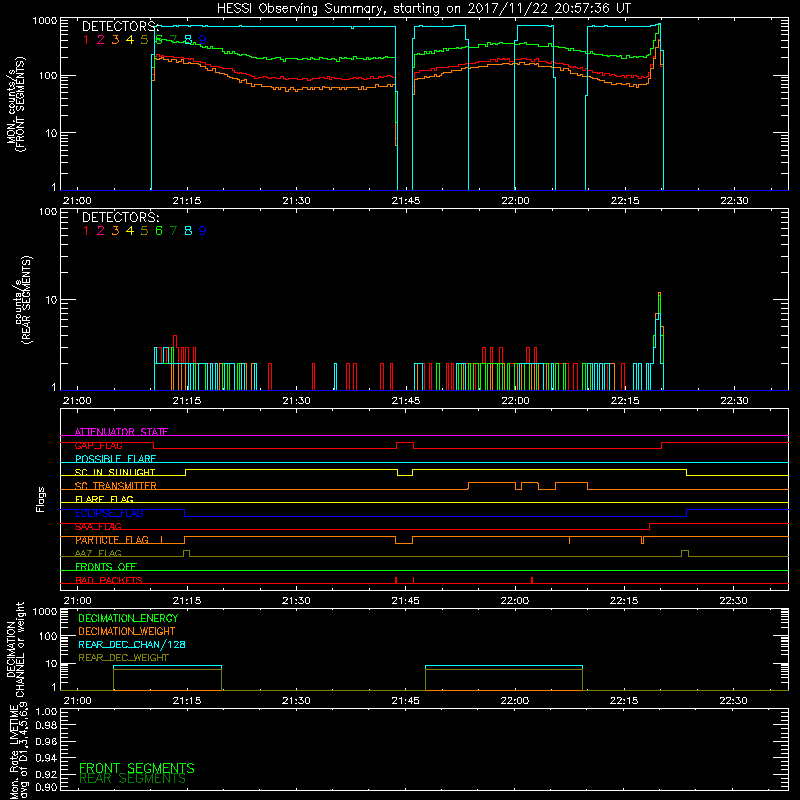Click the BAD_PACKETS flag label

pos(109,581)
